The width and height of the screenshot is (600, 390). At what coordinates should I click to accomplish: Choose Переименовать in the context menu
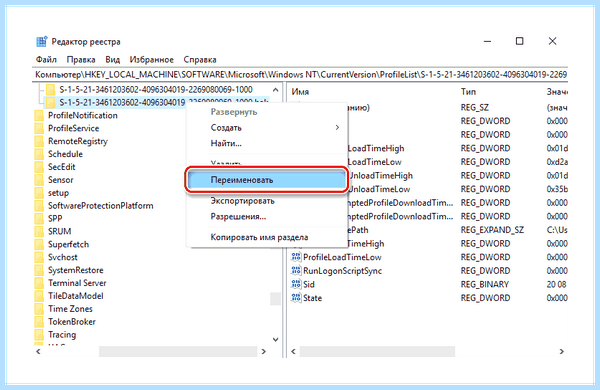click(267, 179)
